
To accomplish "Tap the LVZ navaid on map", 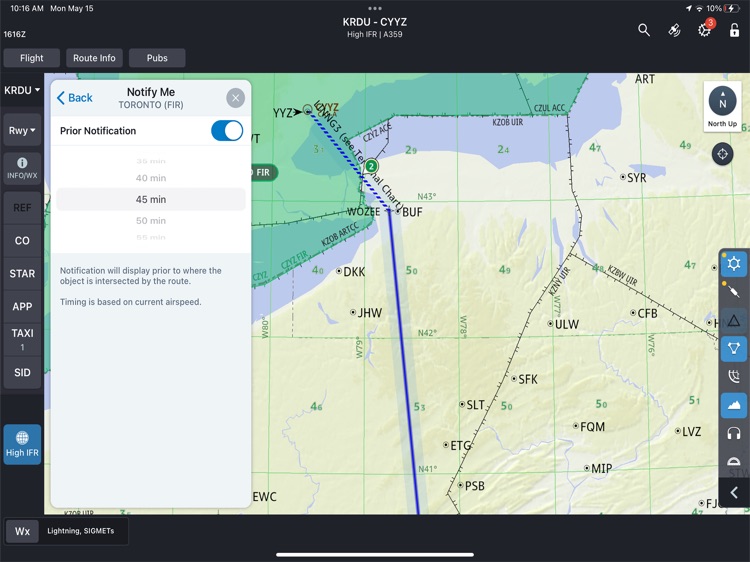I will point(688,432).
